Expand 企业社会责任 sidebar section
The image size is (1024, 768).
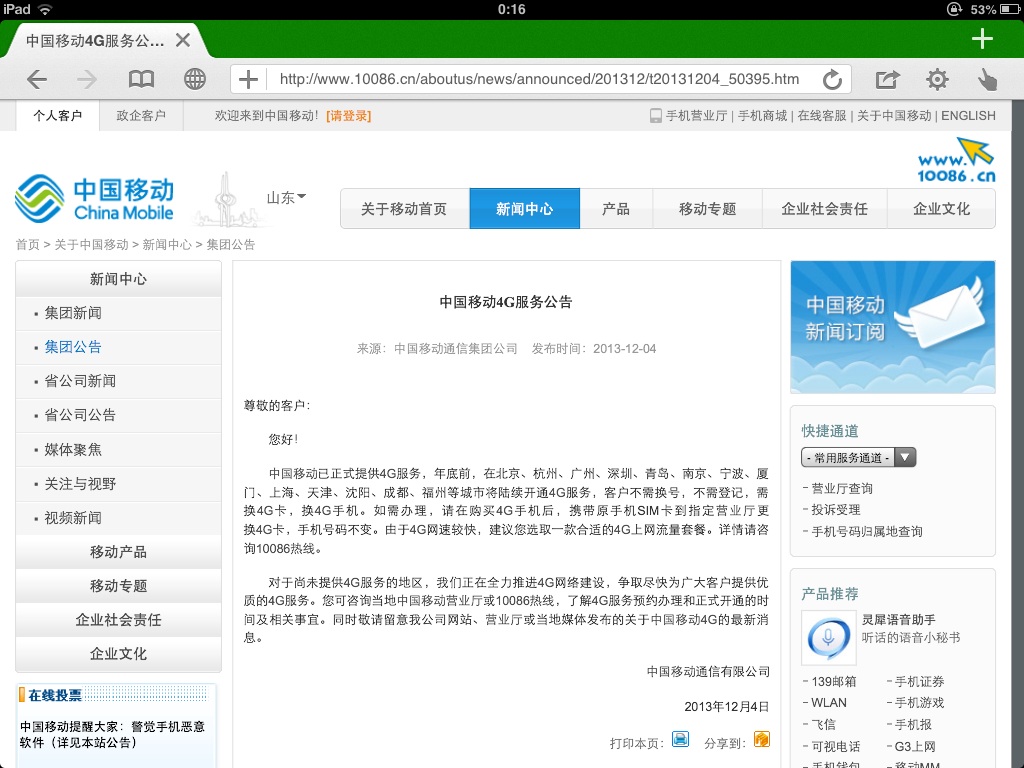(x=118, y=620)
